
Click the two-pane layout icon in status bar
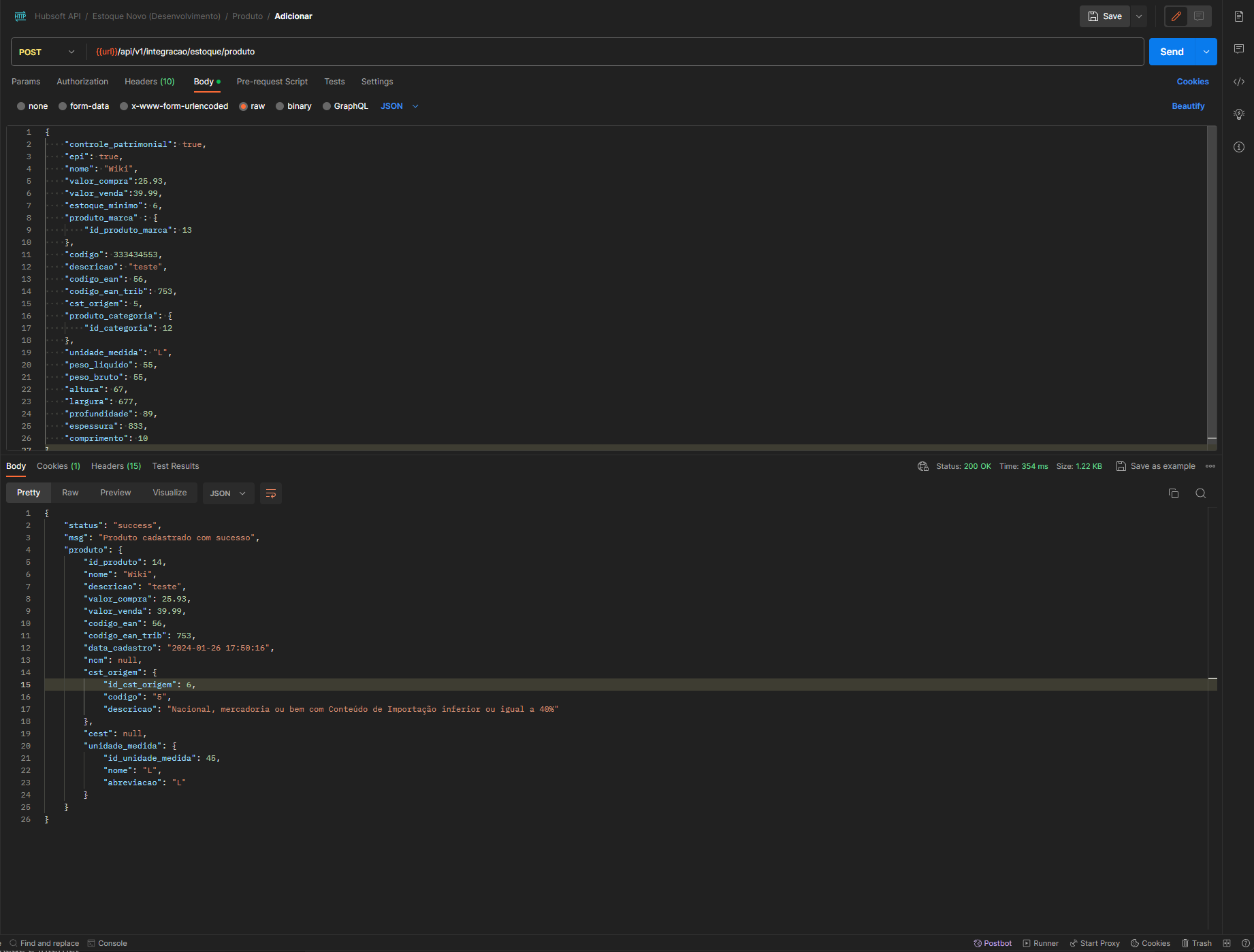(1227, 943)
